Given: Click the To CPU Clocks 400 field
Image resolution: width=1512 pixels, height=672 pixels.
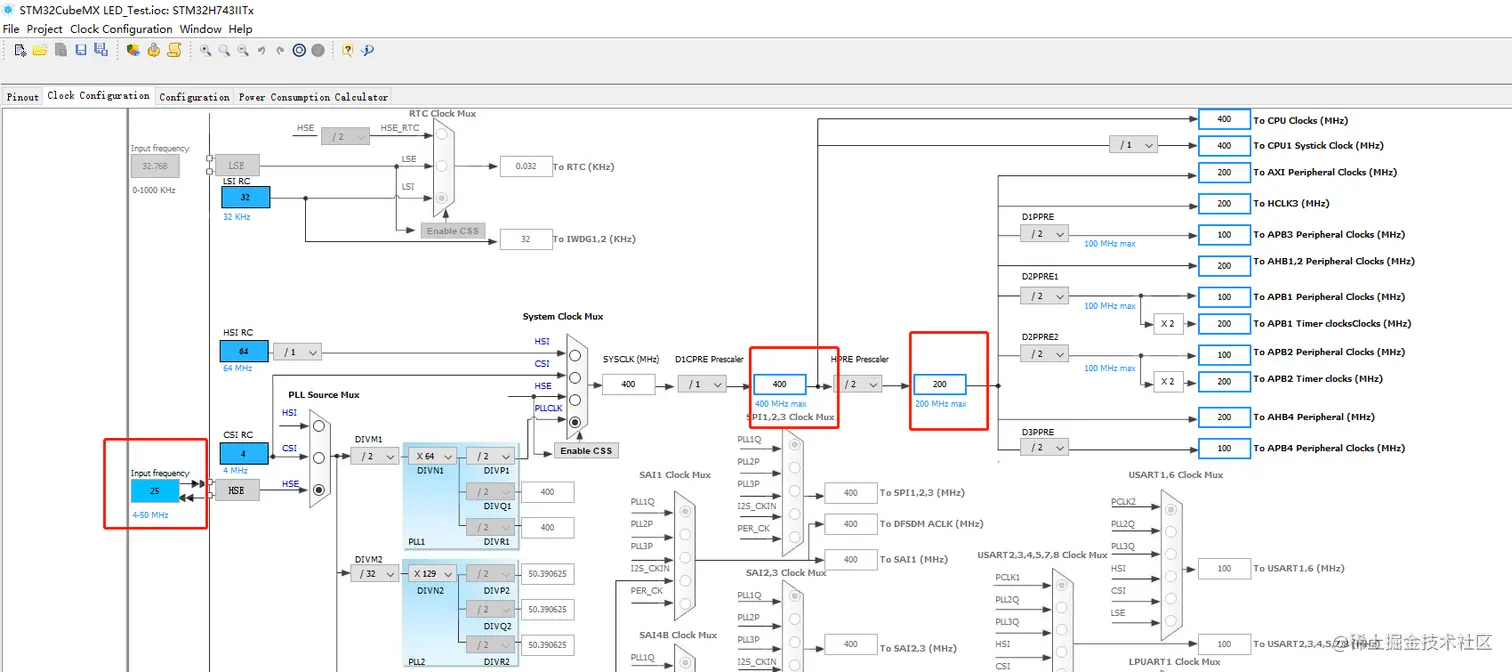Looking at the screenshot, I should (1225, 119).
